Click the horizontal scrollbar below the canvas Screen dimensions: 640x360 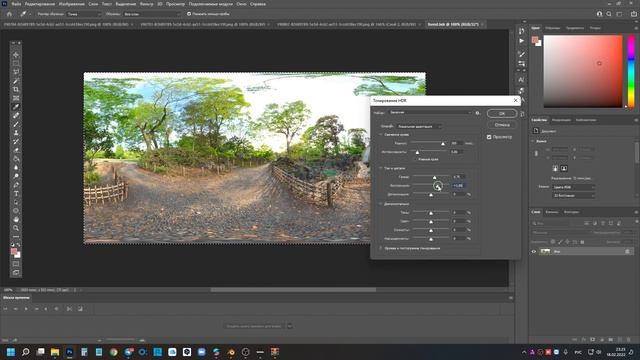tap(293, 290)
